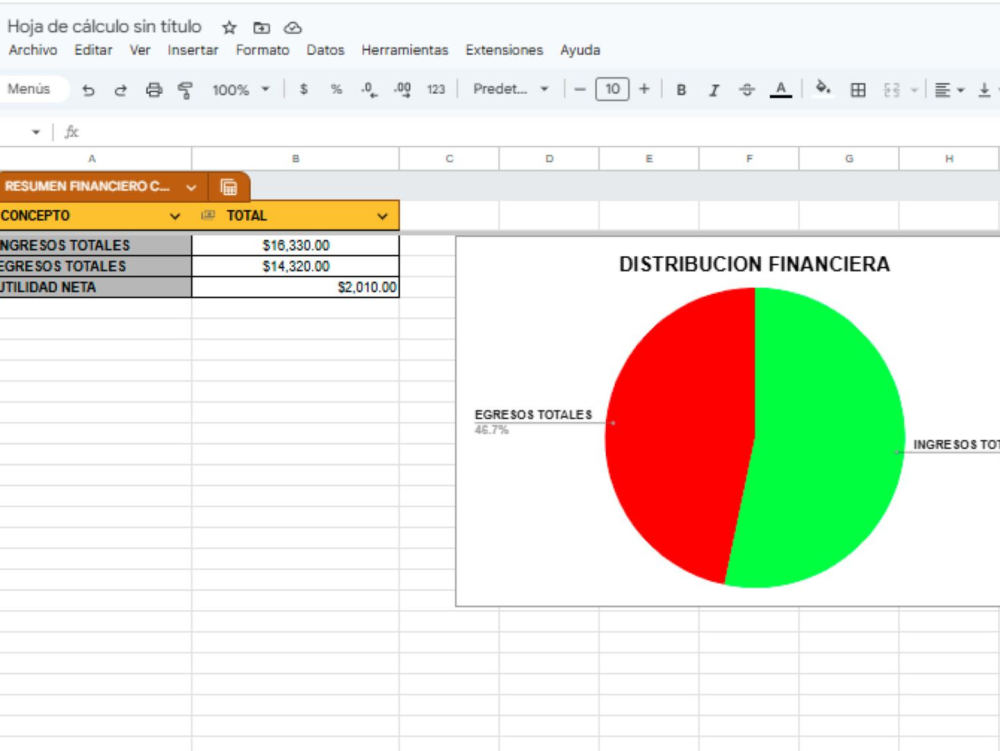This screenshot has height=751, width=1000.
Task: Toggle italic formatting
Action: click(x=714, y=90)
